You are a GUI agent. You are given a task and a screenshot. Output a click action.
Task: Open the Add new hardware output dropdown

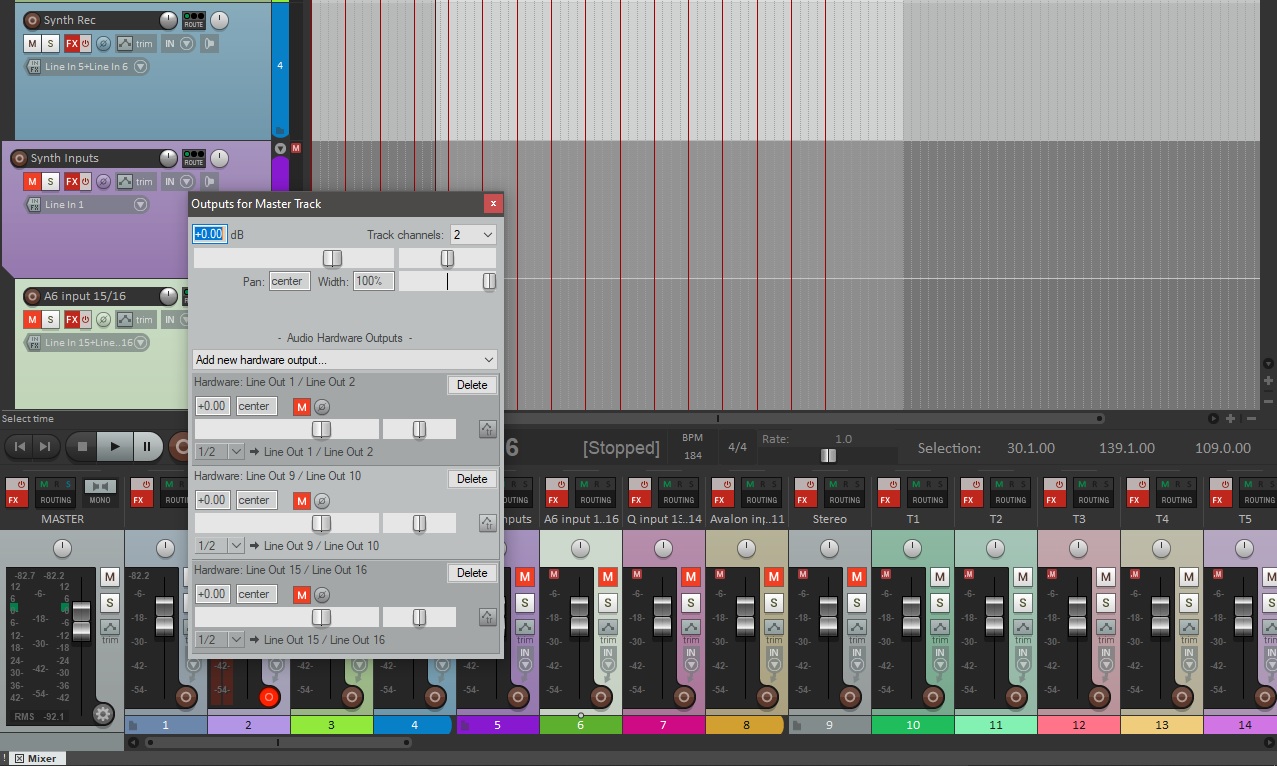344,359
